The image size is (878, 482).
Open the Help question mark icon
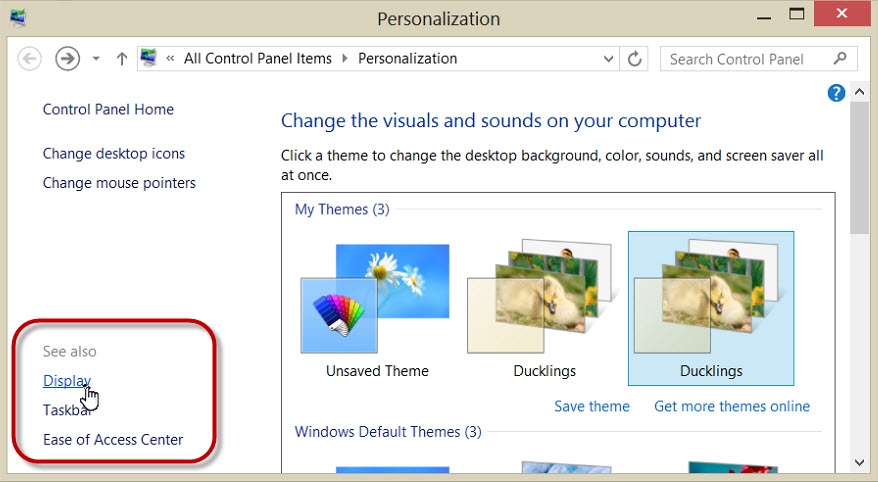pyautogui.click(x=836, y=93)
